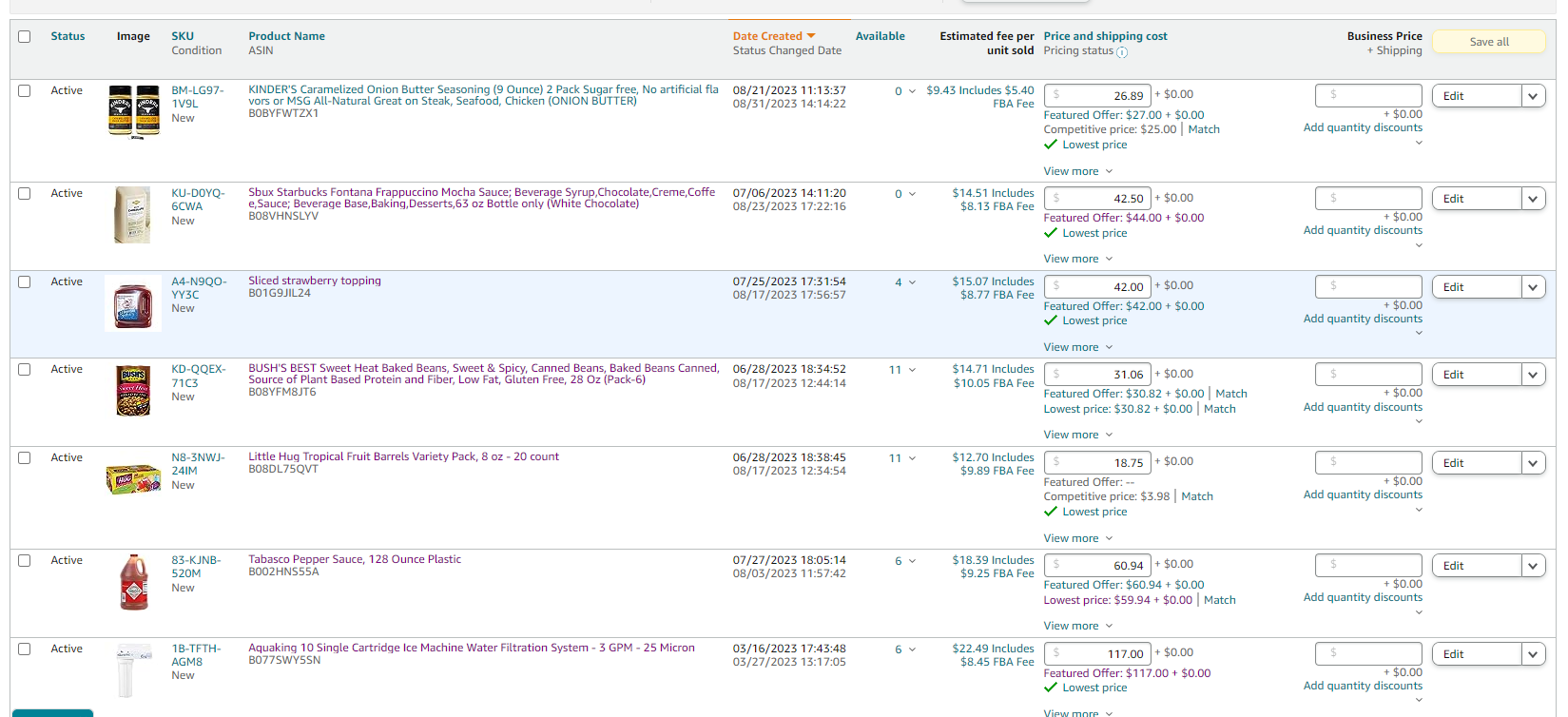
Task: Add quantity discounts for Starbucks Fontana sauce
Action: [1363, 230]
